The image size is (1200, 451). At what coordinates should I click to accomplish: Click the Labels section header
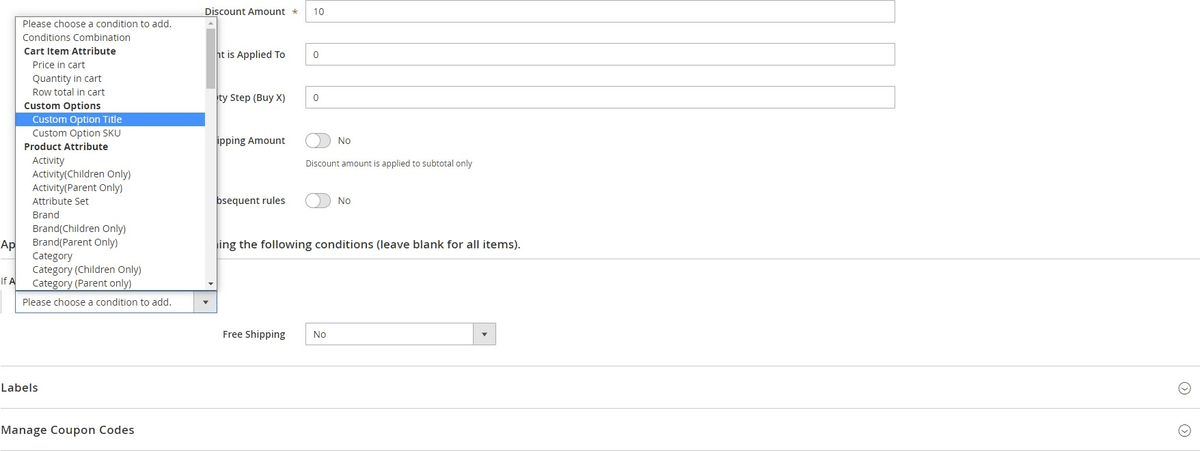pyautogui.click(x=20, y=387)
